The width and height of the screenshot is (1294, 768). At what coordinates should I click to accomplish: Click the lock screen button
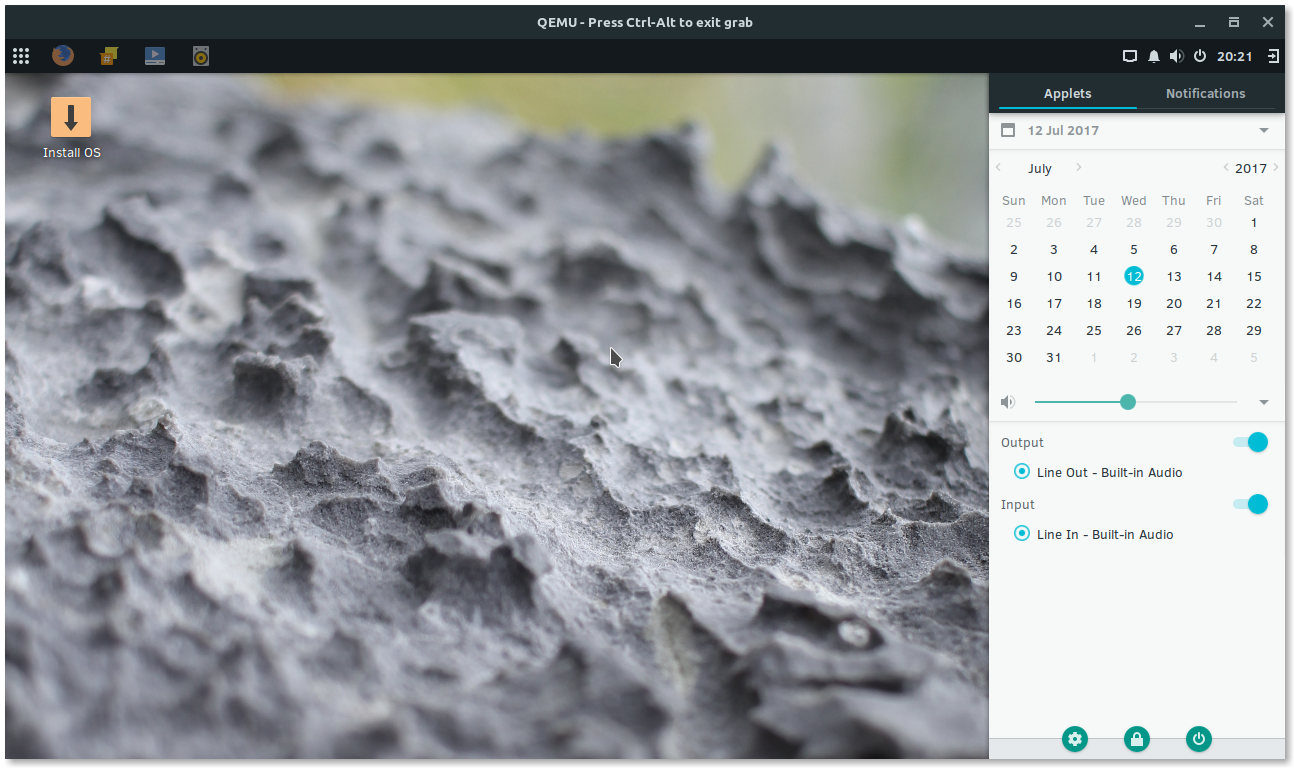[x=1136, y=739]
